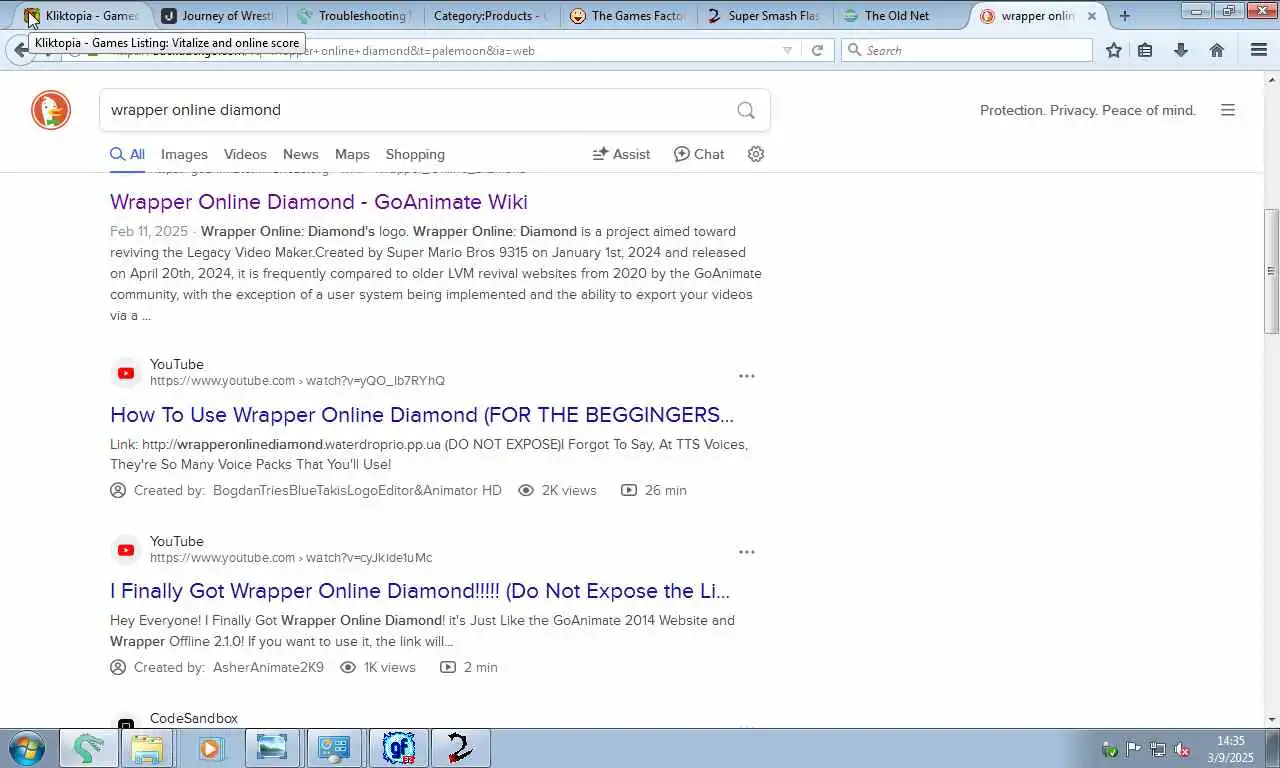The width and height of the screenshot is (1280, 768).
Task: Open the DuckDuckGo hamburger menu
Action: (x=1228, y=110)
